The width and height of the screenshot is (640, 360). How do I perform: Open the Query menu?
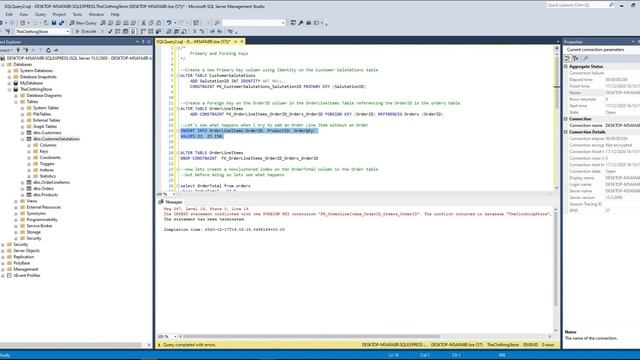(x=40, y=14)
